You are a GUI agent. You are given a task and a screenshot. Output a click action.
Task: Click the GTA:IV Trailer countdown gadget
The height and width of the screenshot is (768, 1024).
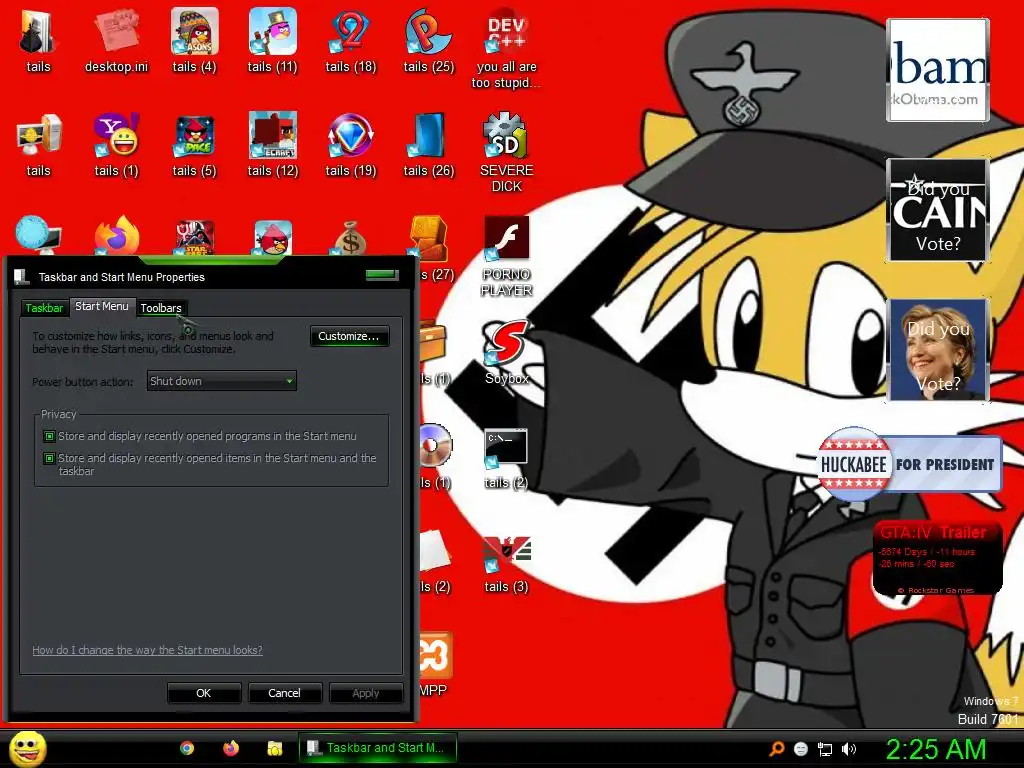click(x=937, y=558)
